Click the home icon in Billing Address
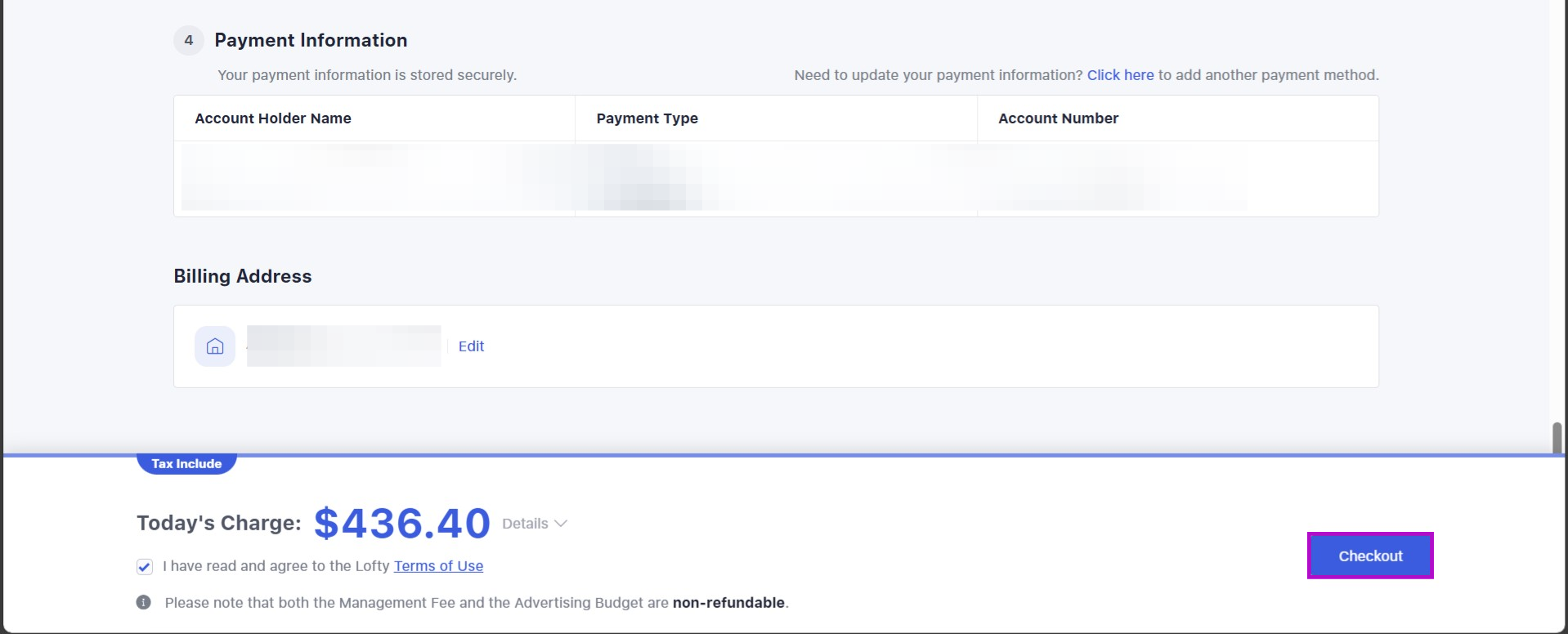The width and height of the screenshot is (1568, 634). (x=215, y=346)
